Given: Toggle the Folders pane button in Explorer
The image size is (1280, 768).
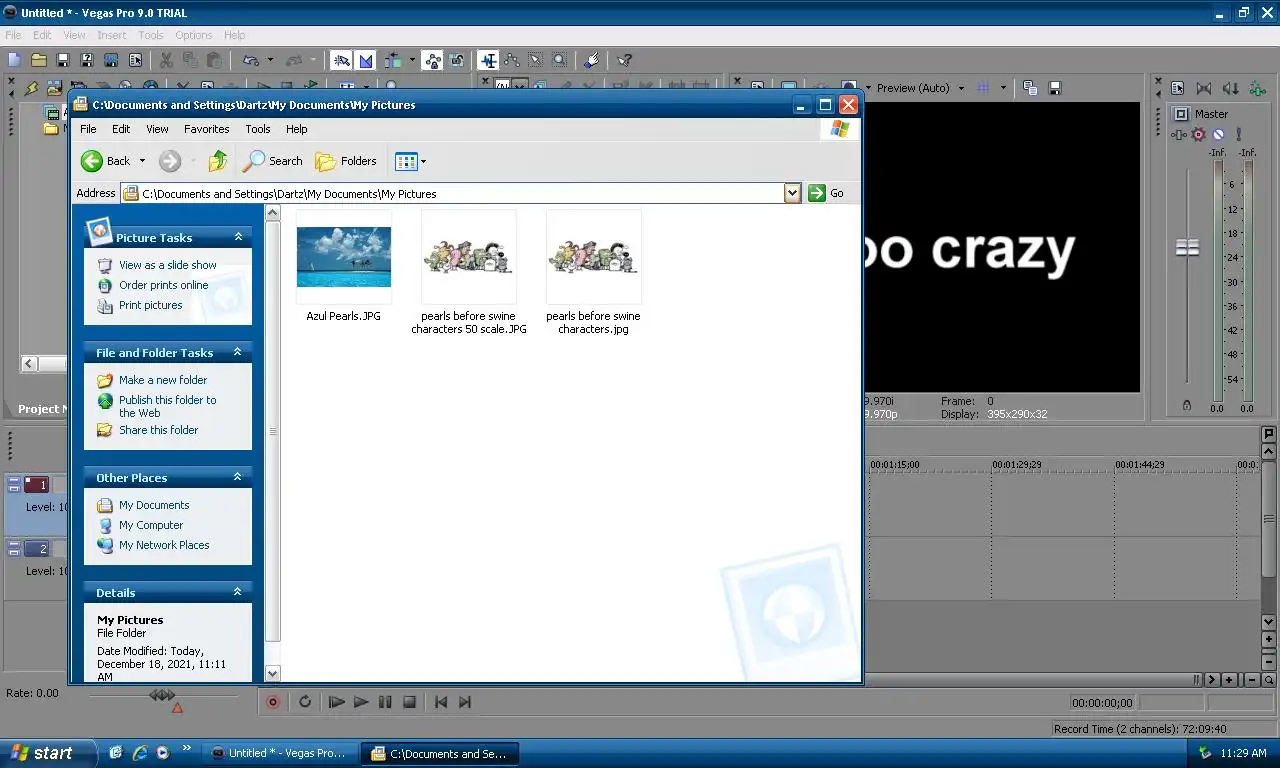Looking at the screenshot, I should (x=346, y=161).
